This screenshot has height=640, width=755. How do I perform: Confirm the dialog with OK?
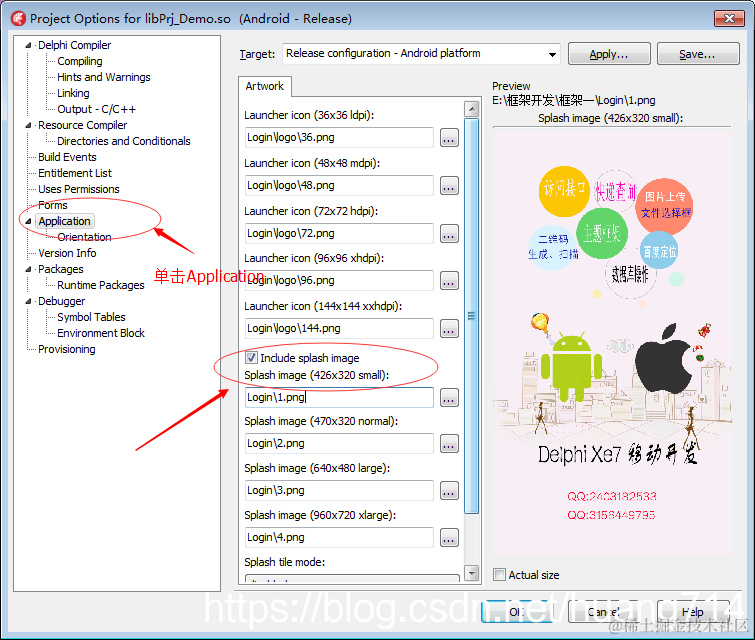[x=517, y=612]
